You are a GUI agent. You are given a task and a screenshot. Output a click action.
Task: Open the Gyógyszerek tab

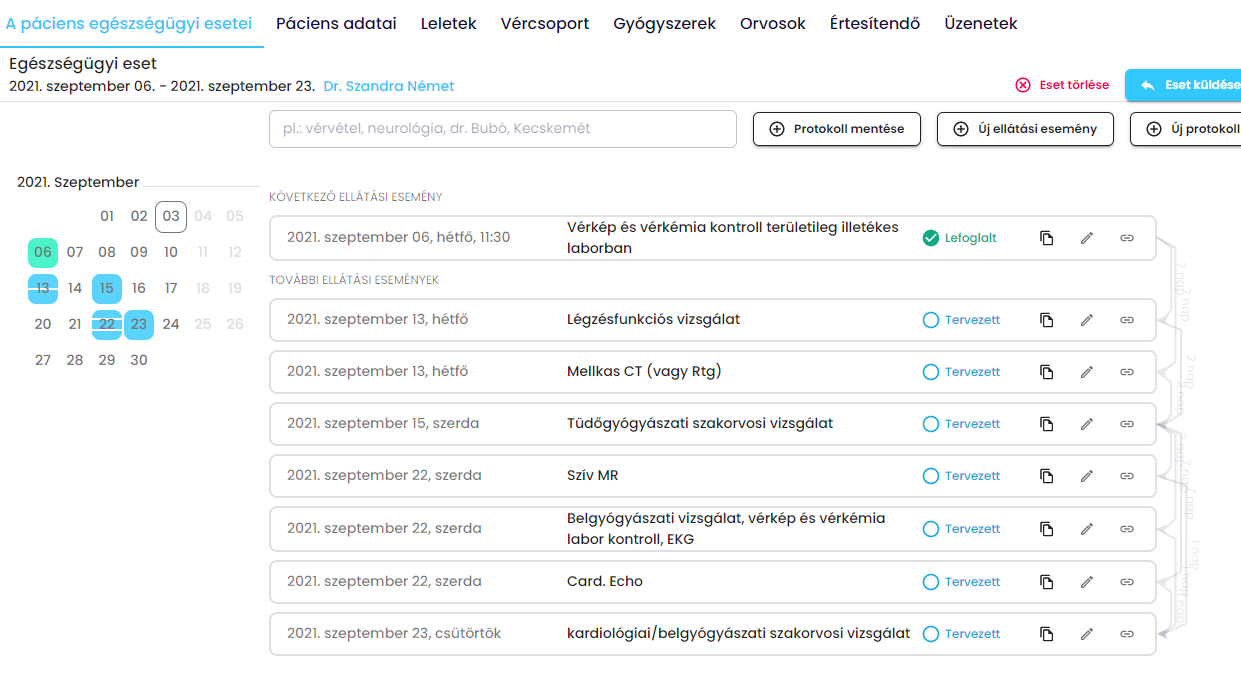coord(664,24)
